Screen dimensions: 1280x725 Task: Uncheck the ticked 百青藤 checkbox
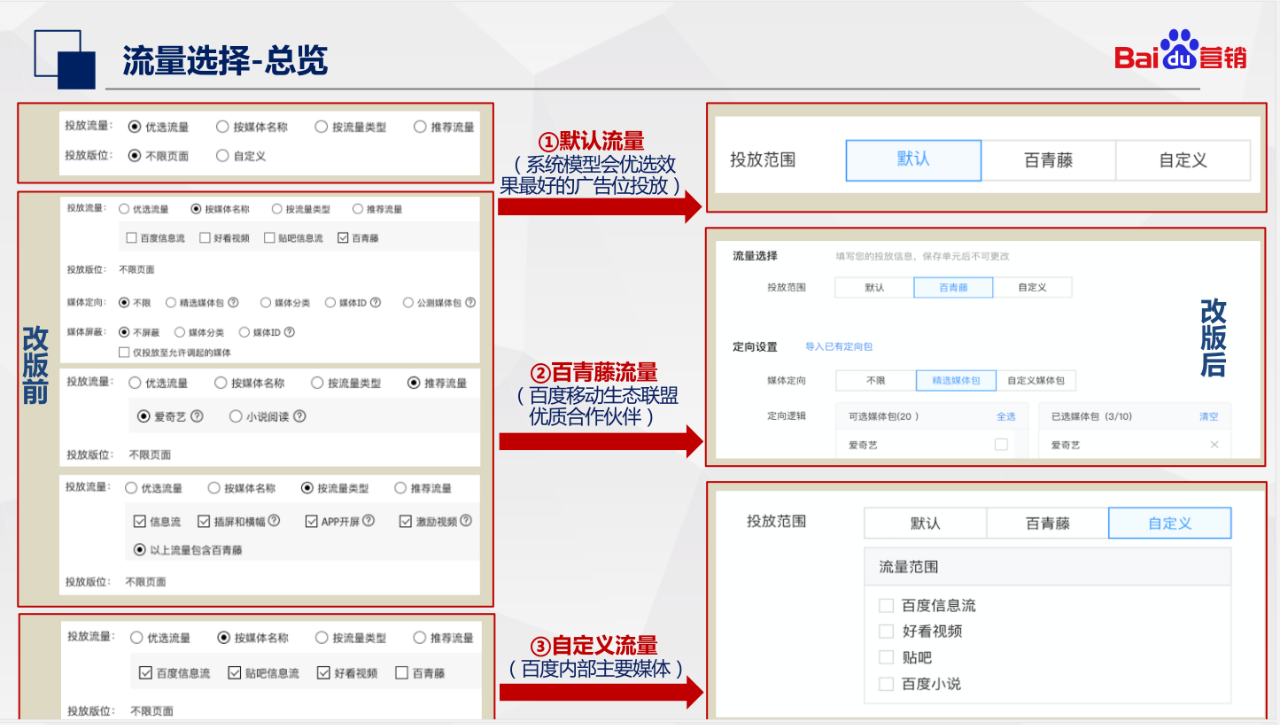(x=343, y=238)
